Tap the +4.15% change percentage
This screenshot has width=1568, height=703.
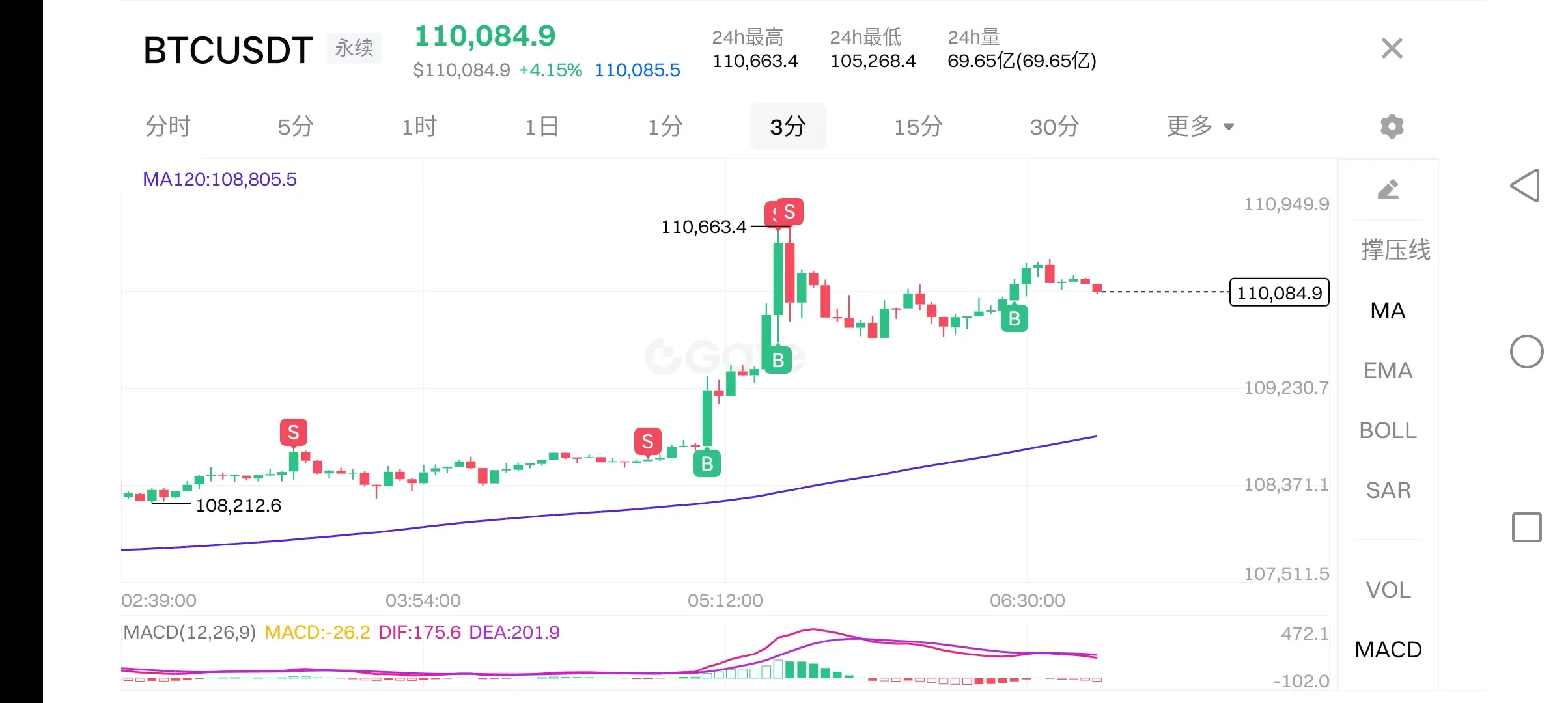click(x=551, y=70)
